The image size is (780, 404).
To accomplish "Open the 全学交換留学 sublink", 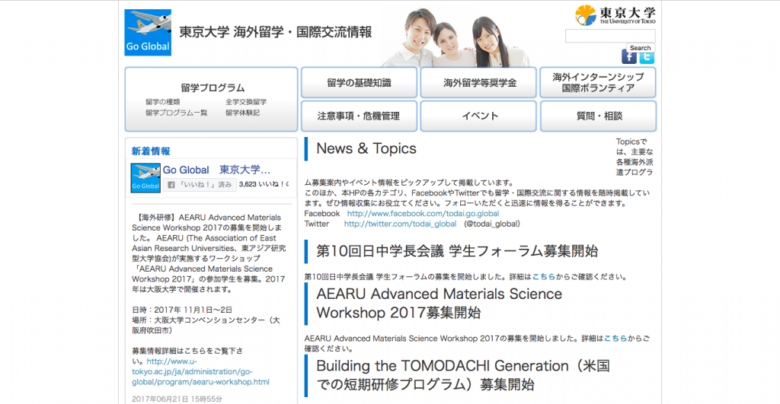I will 246,102.
